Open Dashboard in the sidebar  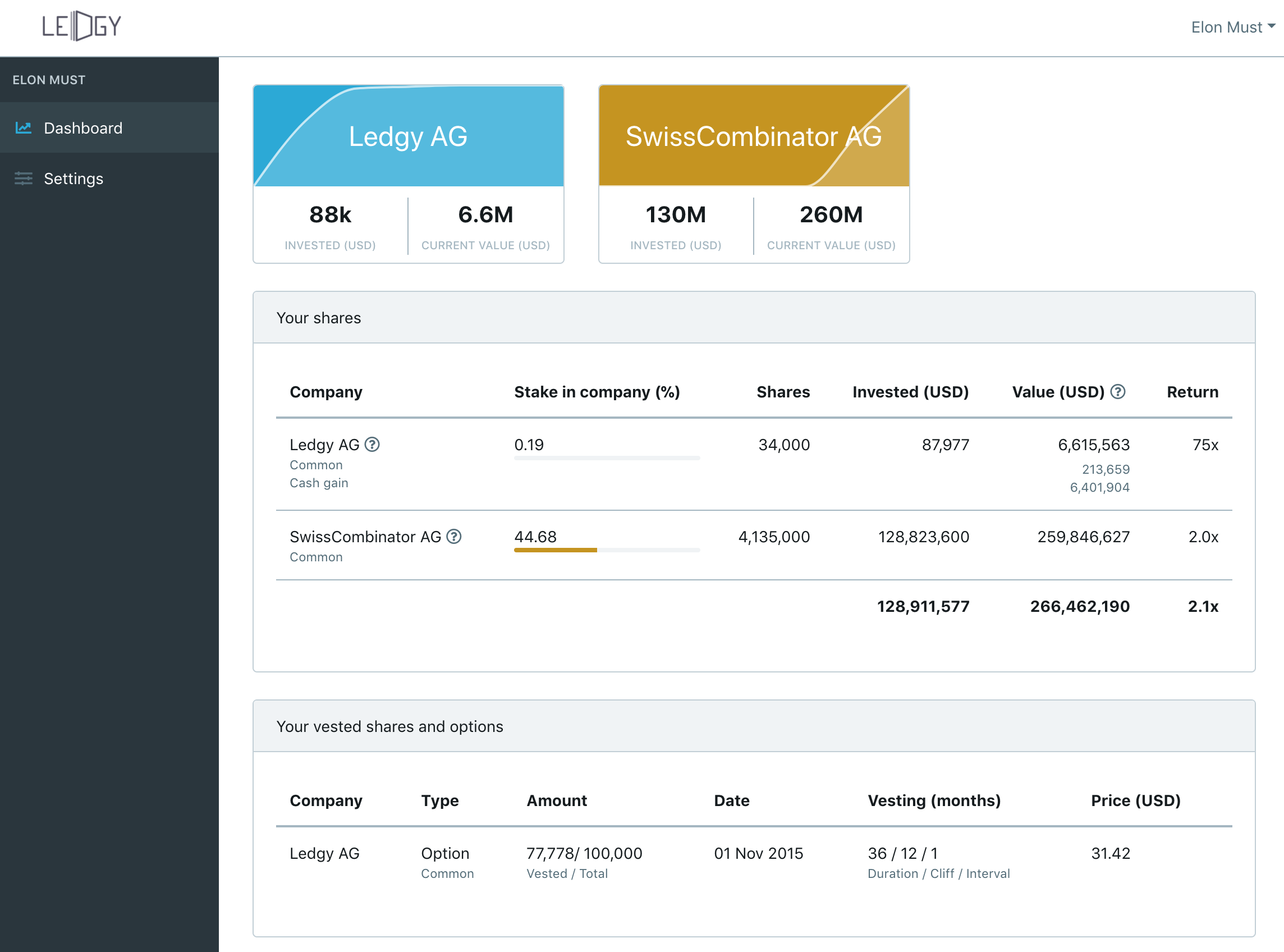click(x=83, y=128)
